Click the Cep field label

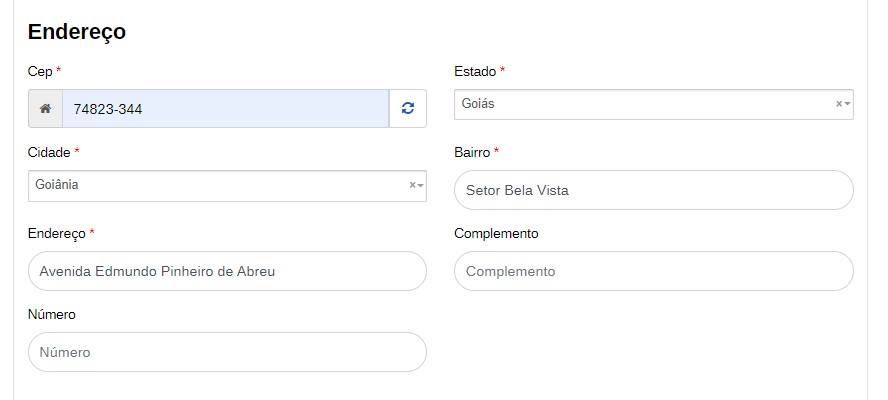pyautogui.click(x=40, y=71)
